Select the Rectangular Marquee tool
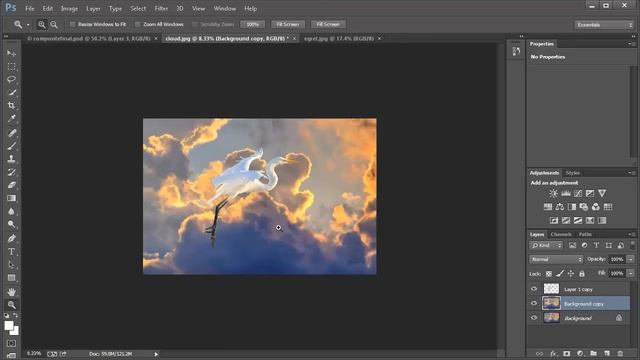The image size is (640, 360). click(x=11, y=66)
